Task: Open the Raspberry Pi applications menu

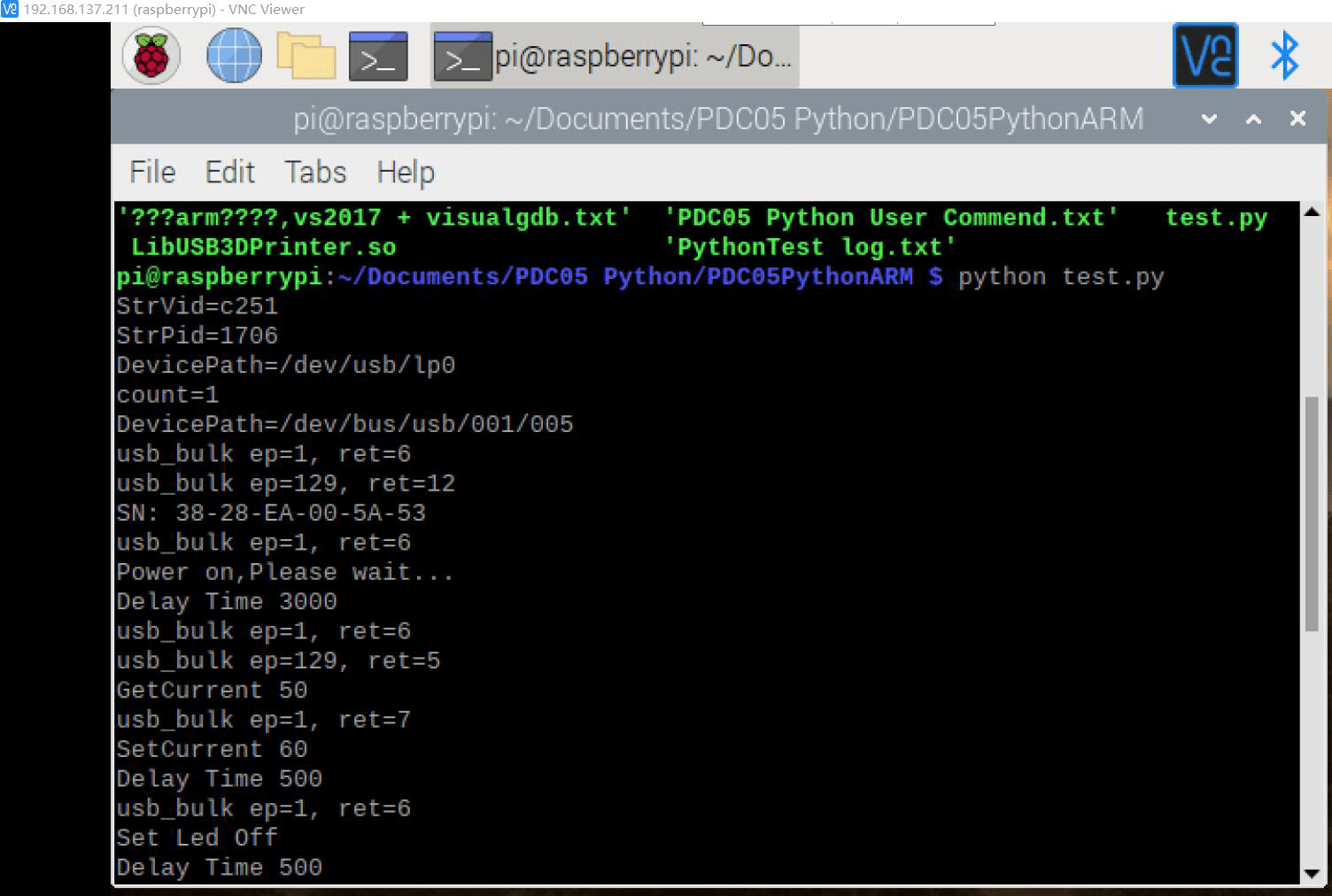Action: [x=151, y=55]
